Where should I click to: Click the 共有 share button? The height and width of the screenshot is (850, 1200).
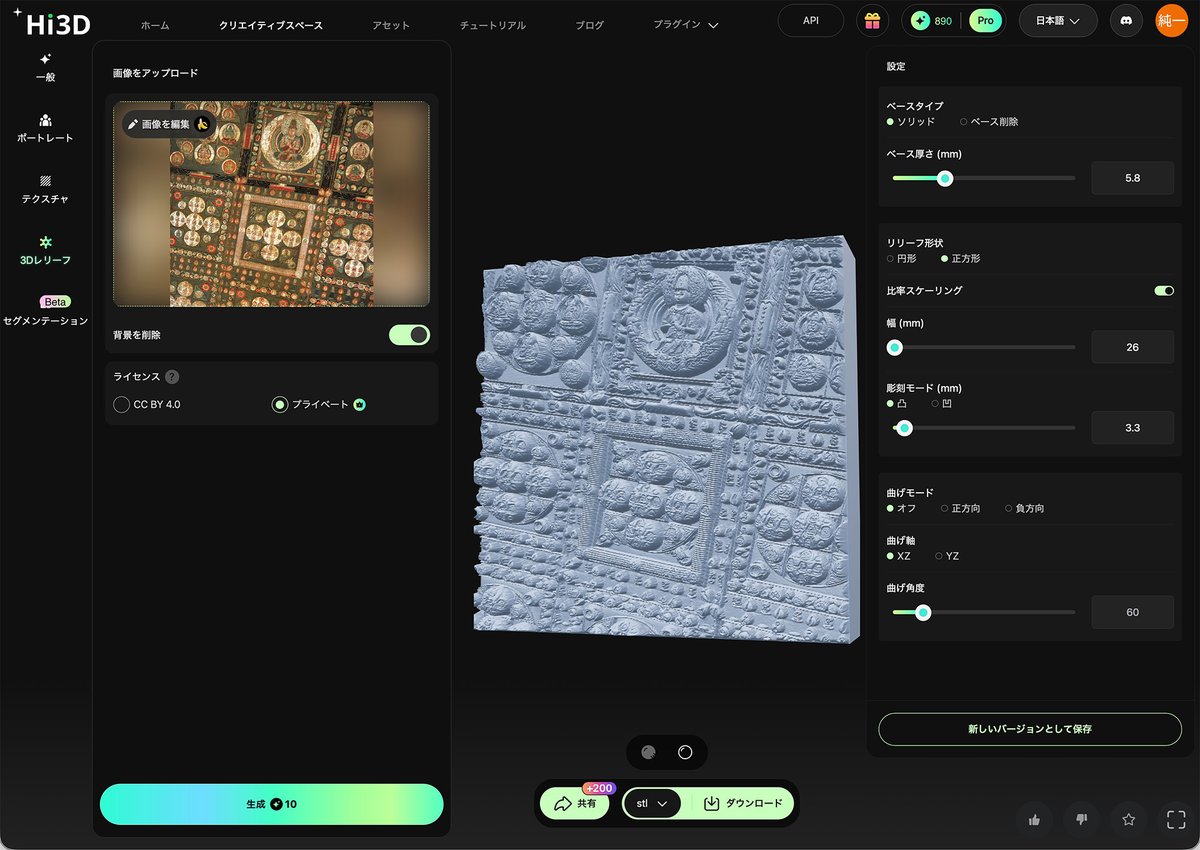(574, 803)
